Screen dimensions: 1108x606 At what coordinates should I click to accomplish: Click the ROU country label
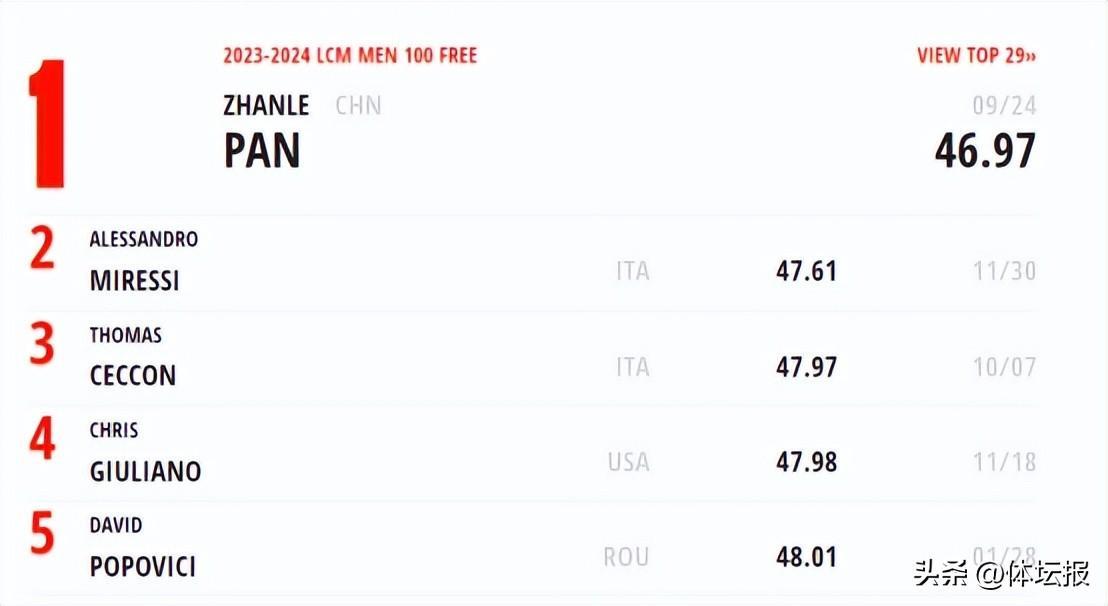[x=626, y=557]
